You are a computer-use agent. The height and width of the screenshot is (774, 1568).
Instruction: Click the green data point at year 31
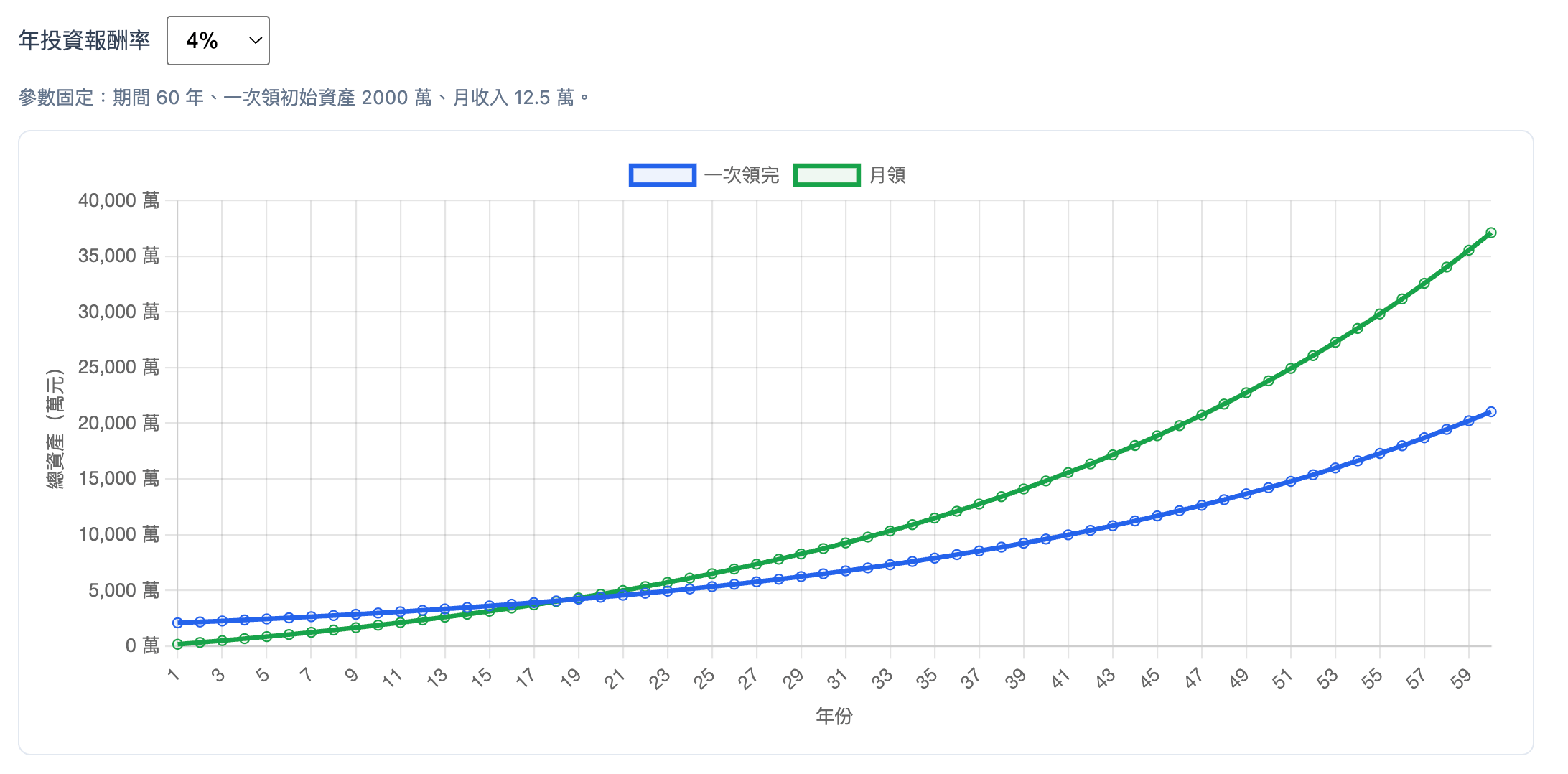[846, 543]
